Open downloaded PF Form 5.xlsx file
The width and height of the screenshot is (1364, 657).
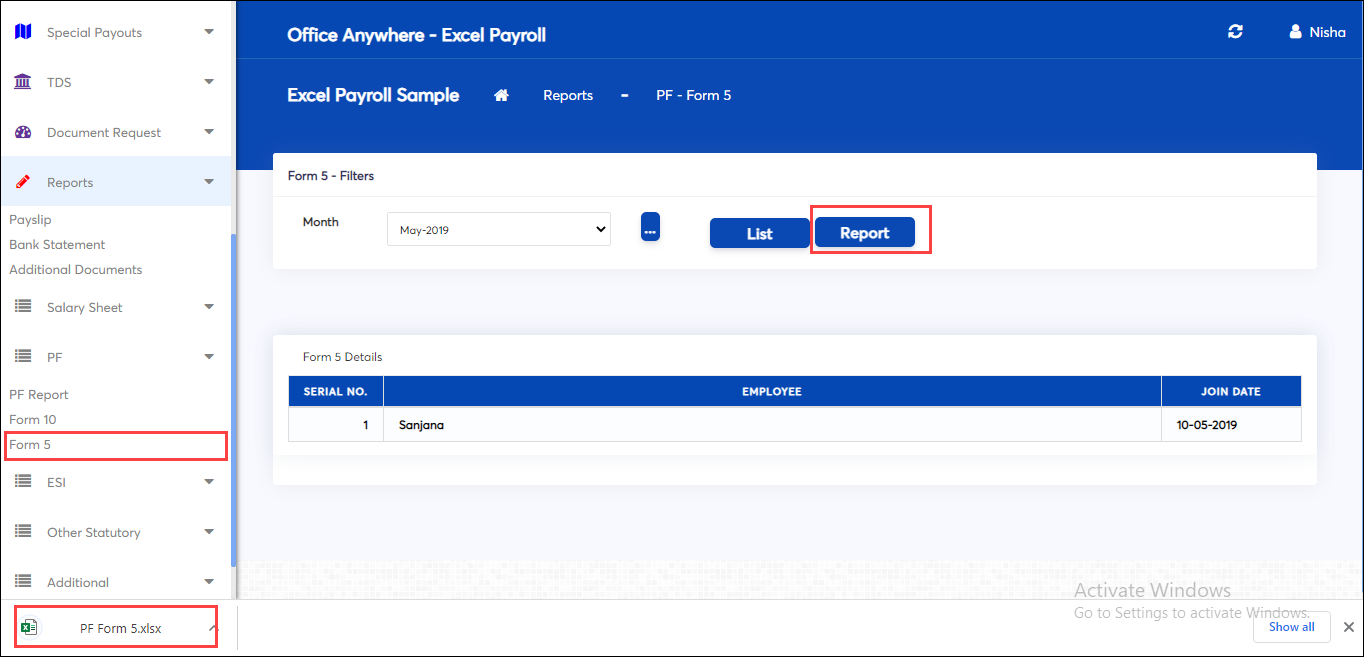[x=121, y=628]
